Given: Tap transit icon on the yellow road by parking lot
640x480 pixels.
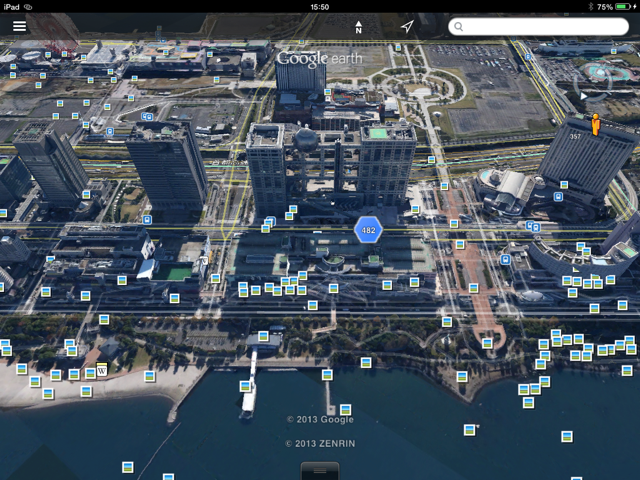Looking at the screenshot, I should (x=528, y=57).
